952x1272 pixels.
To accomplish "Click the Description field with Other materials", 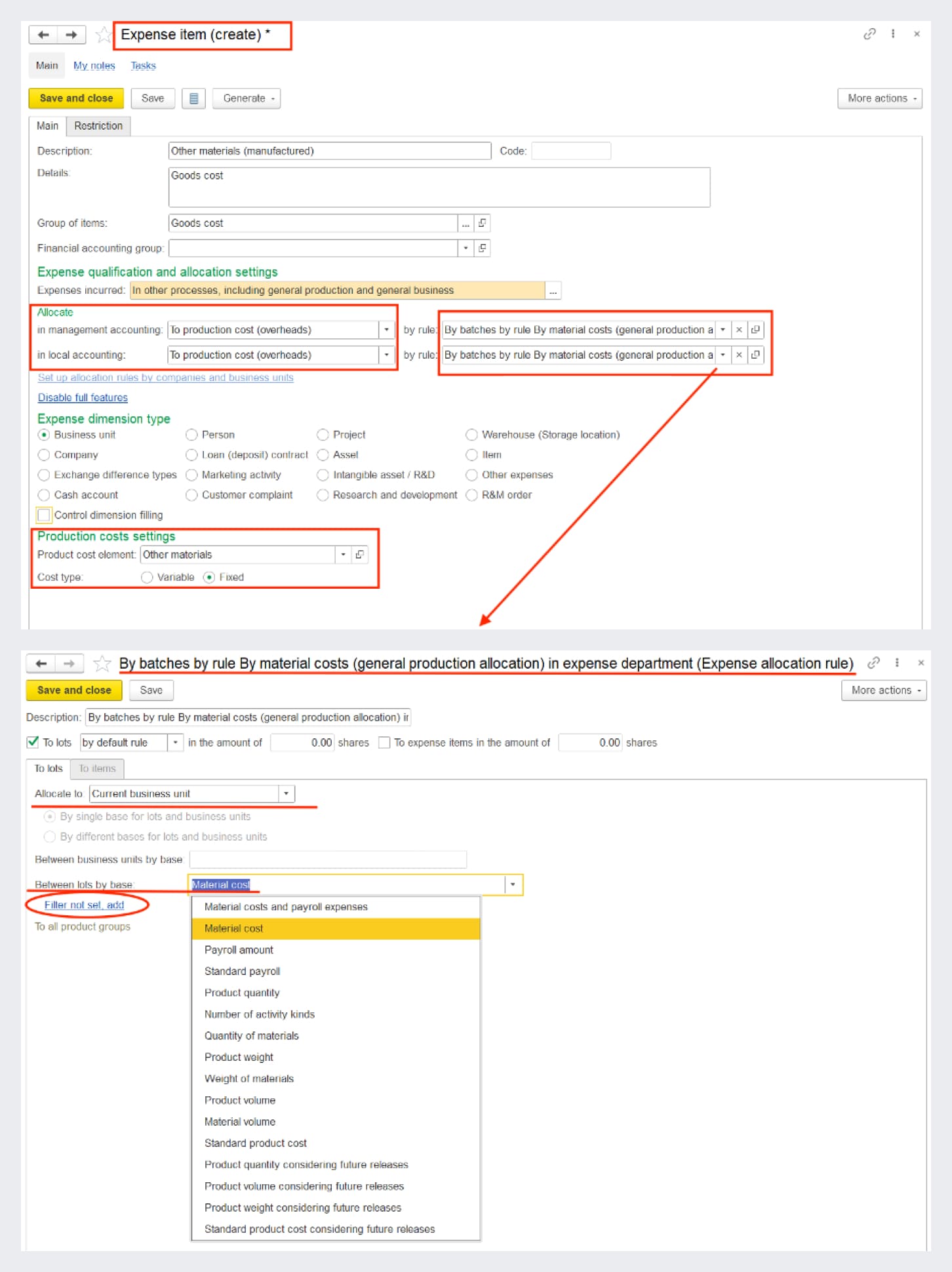I will (329, 151).
